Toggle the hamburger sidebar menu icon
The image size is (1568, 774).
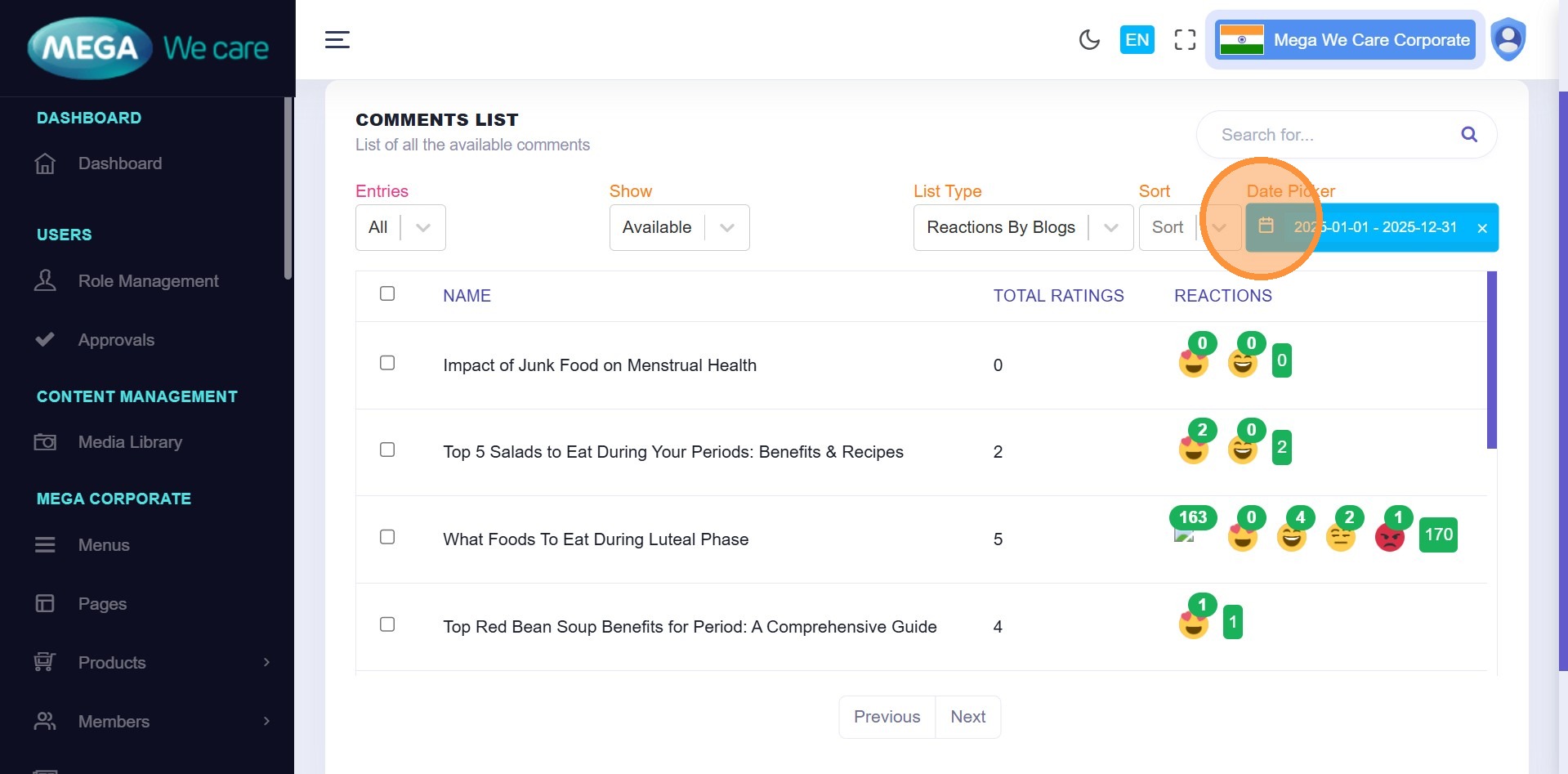coord(337,39)
